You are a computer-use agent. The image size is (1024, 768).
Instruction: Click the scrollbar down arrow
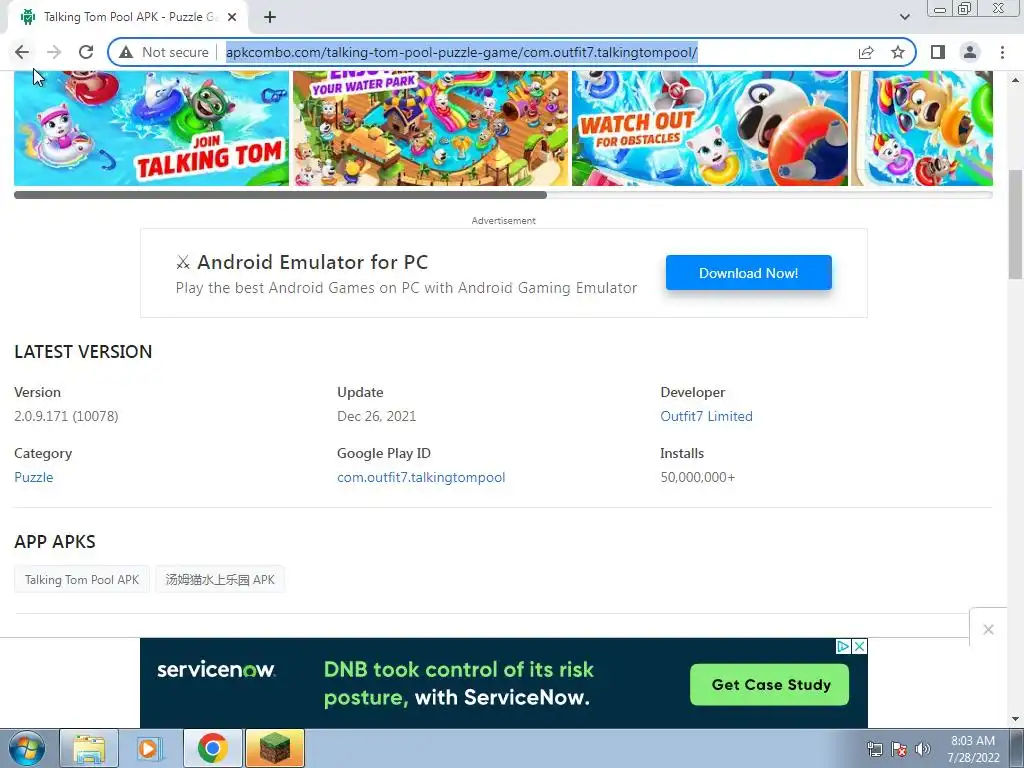pos(1016,720)
